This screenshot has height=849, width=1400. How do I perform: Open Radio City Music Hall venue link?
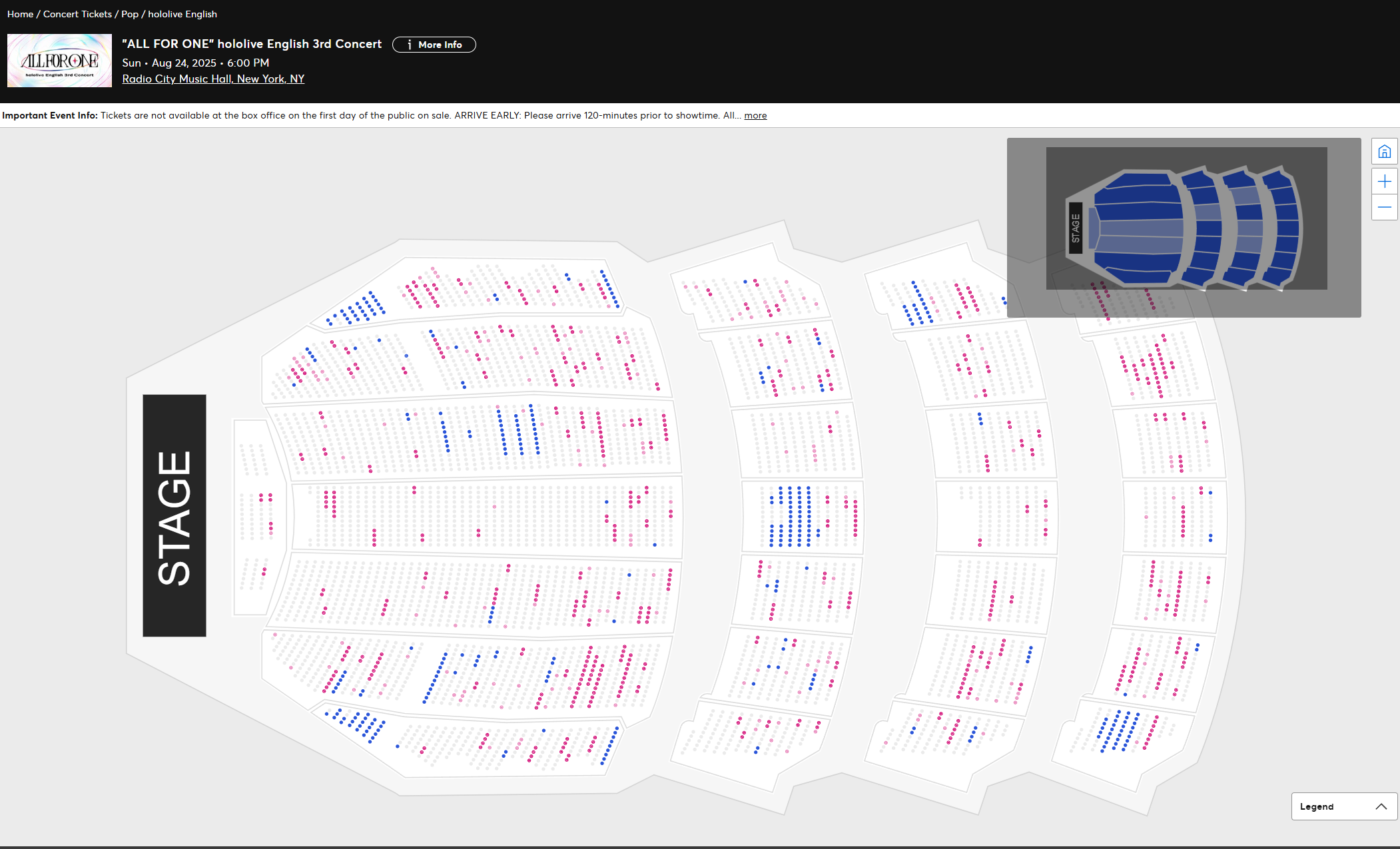click(213, 79)
